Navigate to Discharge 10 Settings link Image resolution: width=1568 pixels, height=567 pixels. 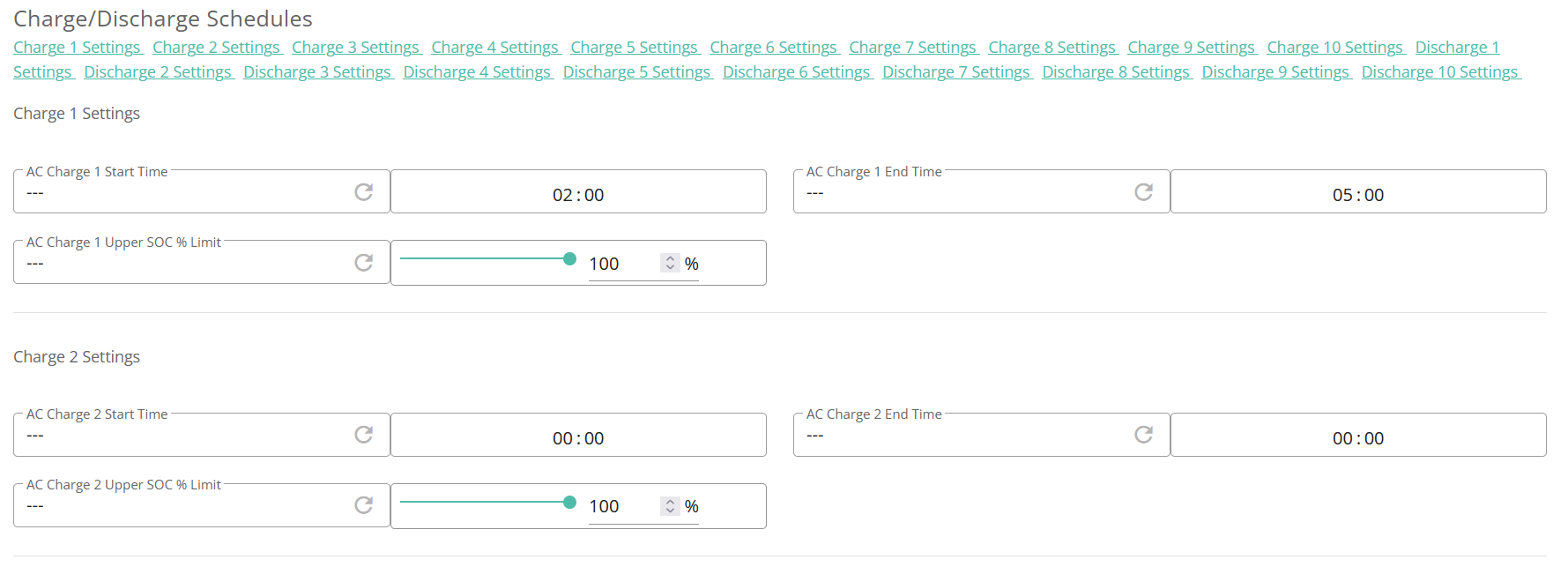click(1441, 72)
